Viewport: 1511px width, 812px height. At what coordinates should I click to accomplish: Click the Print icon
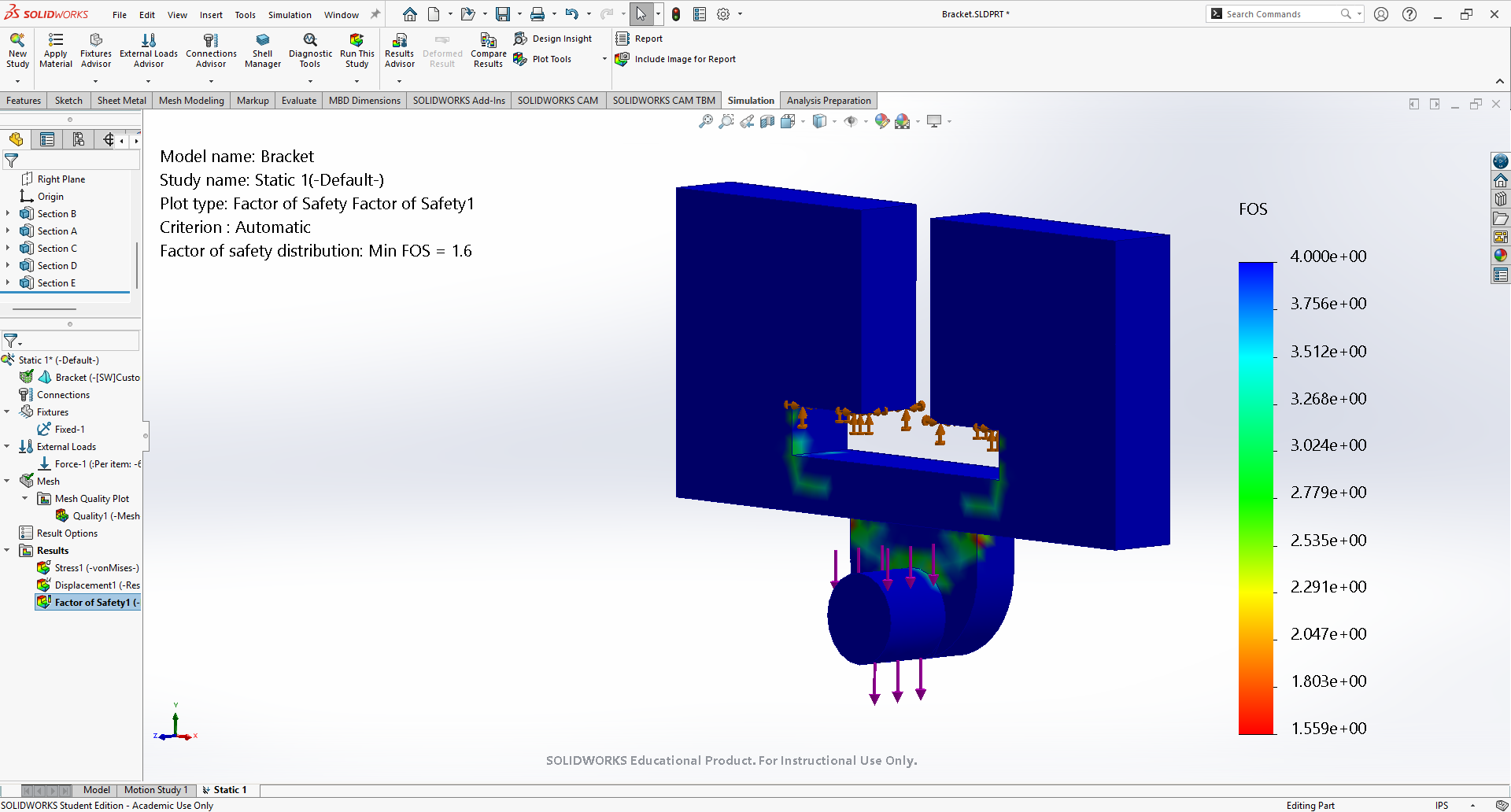[538, 14]
